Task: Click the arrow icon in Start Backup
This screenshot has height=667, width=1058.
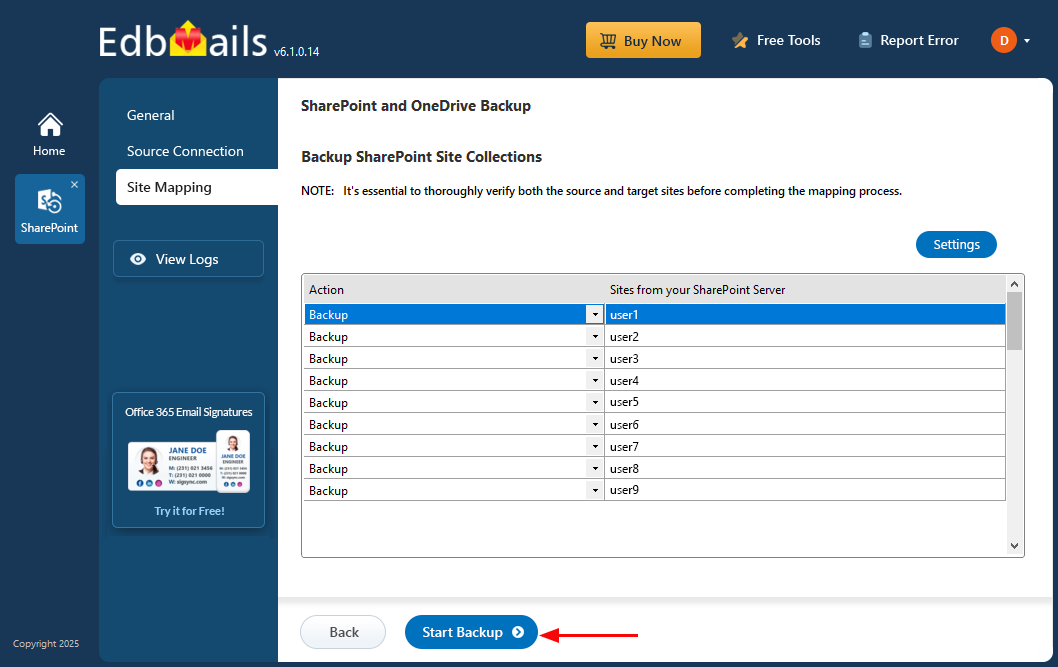Action: point(518,632)
